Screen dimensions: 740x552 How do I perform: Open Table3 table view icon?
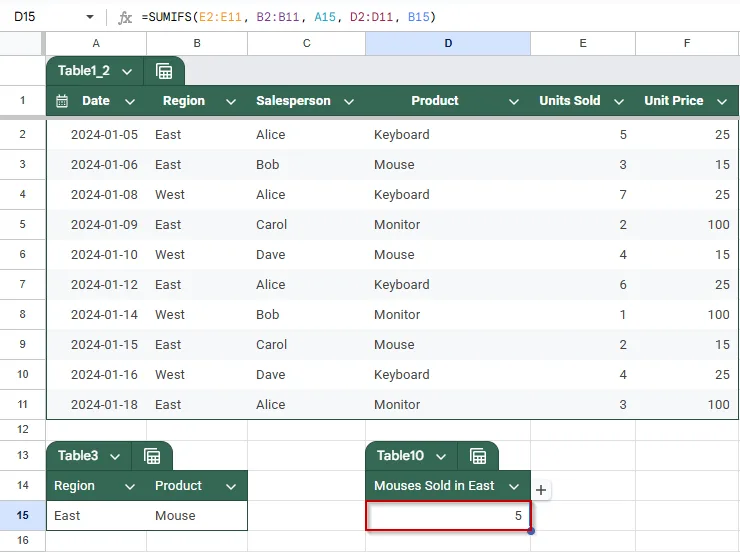pos(152,456)
